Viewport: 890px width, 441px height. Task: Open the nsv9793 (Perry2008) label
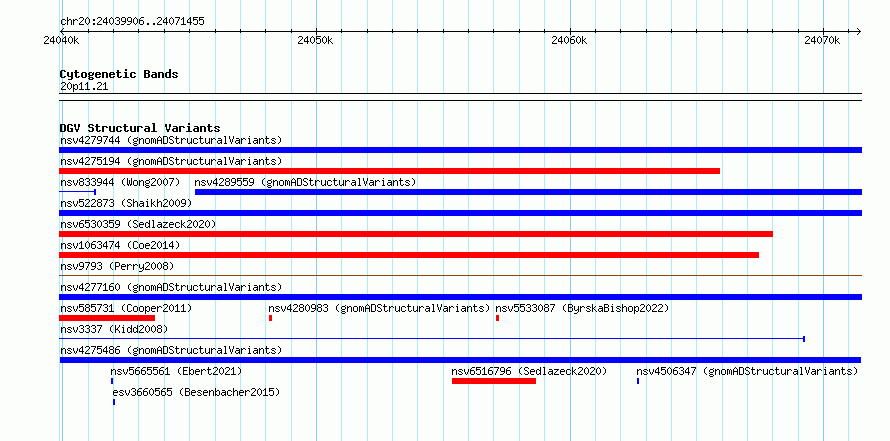pos(117,266)
